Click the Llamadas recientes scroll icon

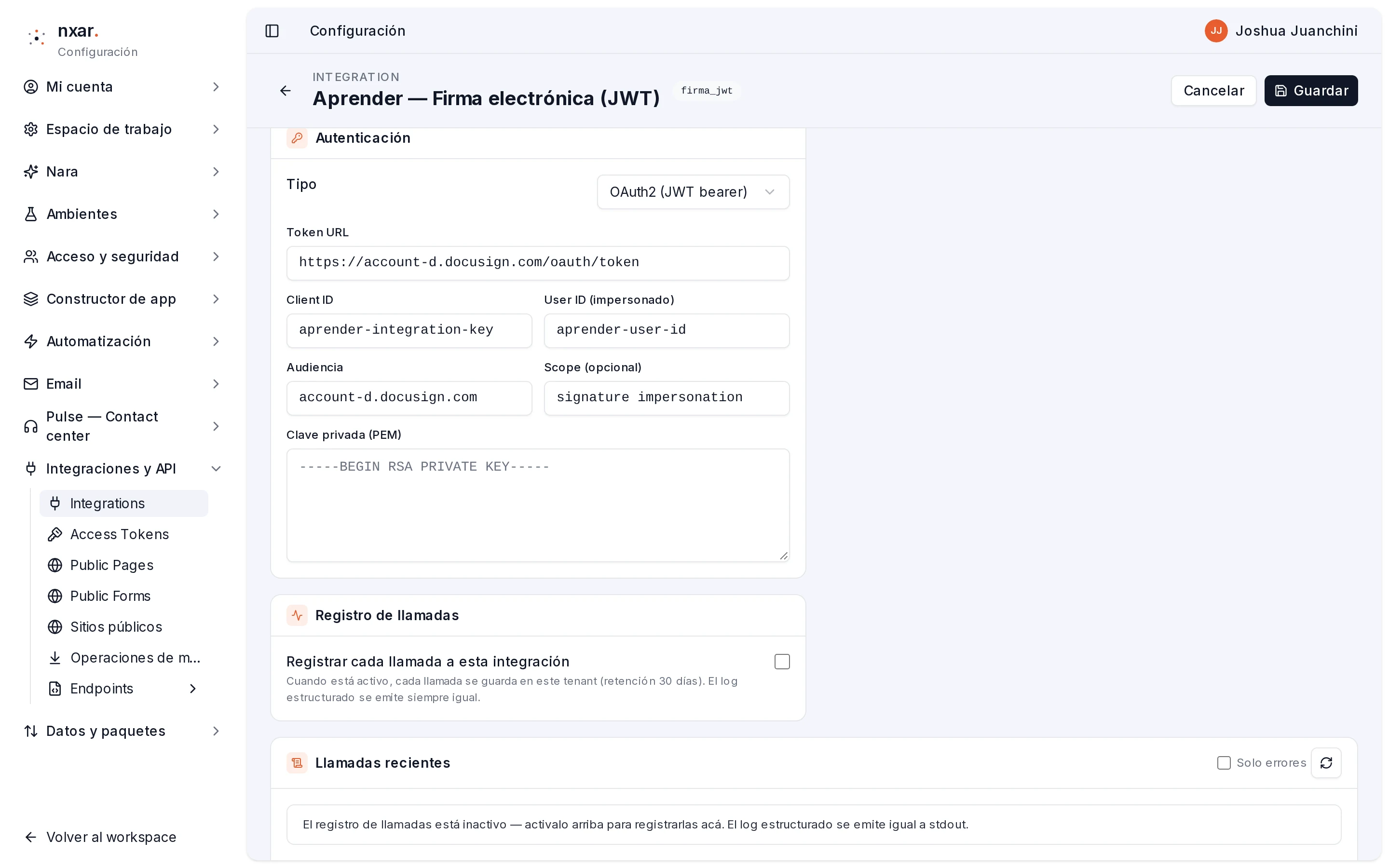coord(297,763)
